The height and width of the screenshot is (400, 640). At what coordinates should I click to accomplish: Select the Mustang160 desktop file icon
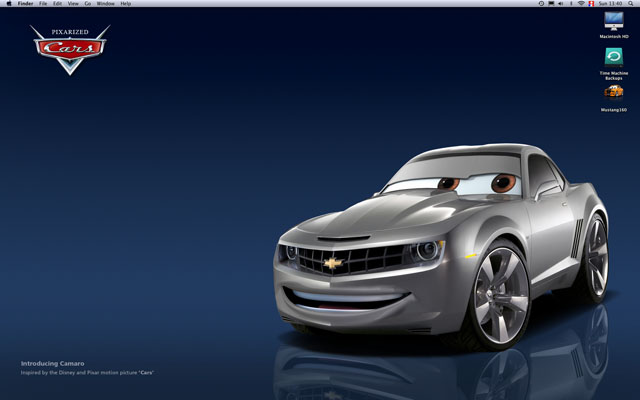[614, 92]
